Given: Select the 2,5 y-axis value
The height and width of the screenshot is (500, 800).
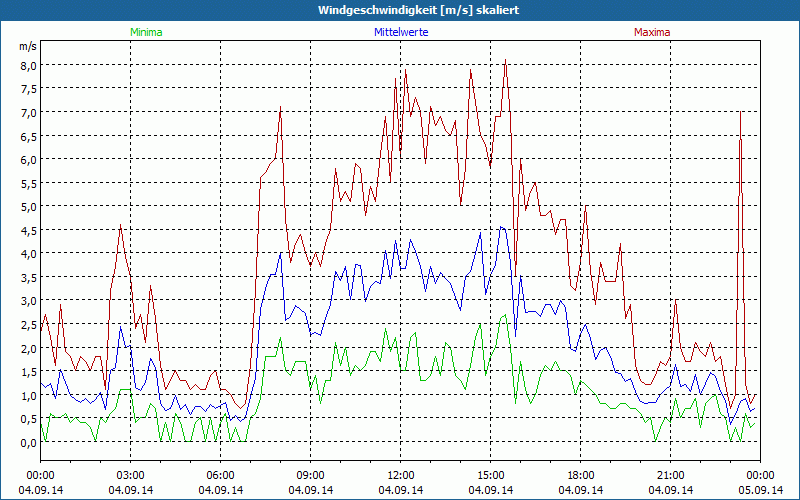Looking at the screenshot, I should coord(29,324).
